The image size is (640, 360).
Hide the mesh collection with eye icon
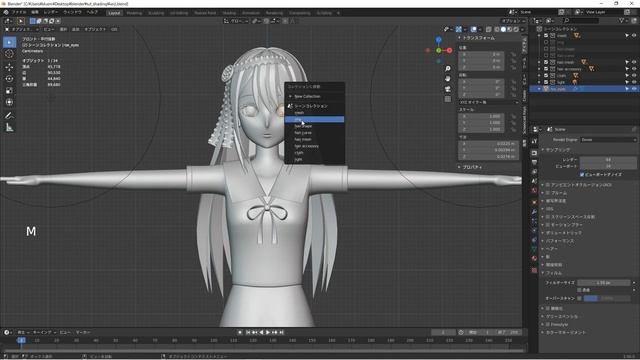(x=634, y=36)
